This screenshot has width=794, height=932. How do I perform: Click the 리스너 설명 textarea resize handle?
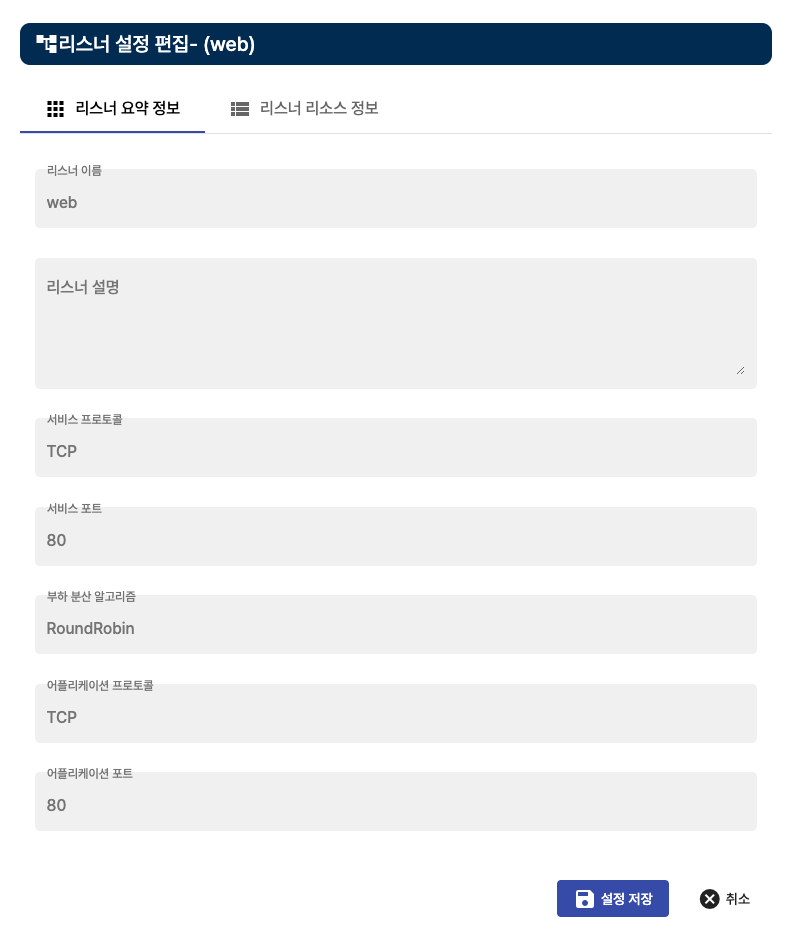pyautogui.click(x=740, y=369)
